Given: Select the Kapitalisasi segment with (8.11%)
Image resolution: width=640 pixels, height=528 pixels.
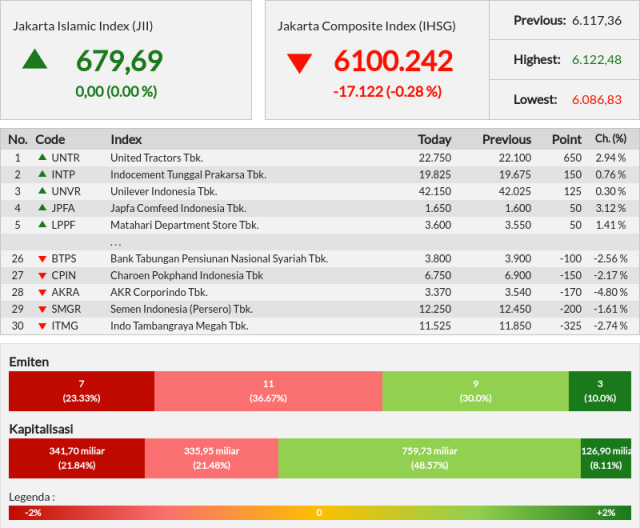Looking at the screenshot, I should coord(606,458).
